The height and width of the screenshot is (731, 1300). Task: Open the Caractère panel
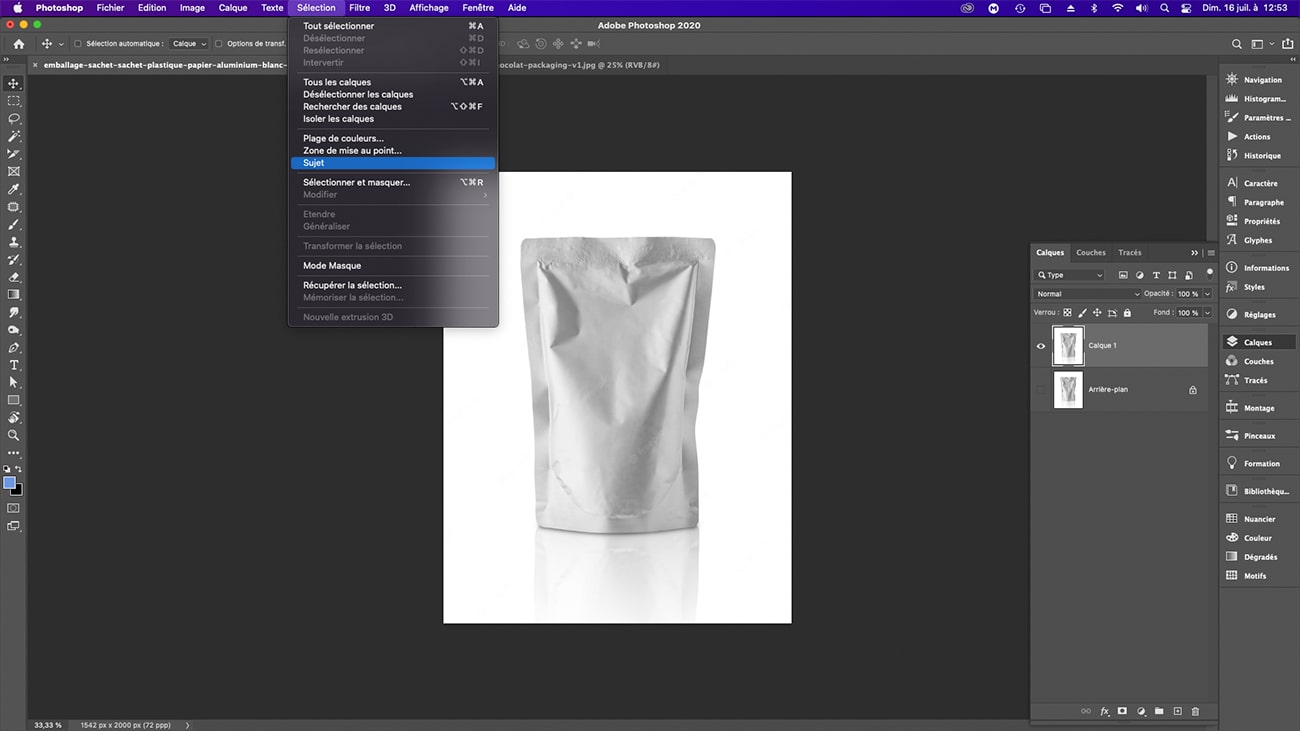[1258, 183]
